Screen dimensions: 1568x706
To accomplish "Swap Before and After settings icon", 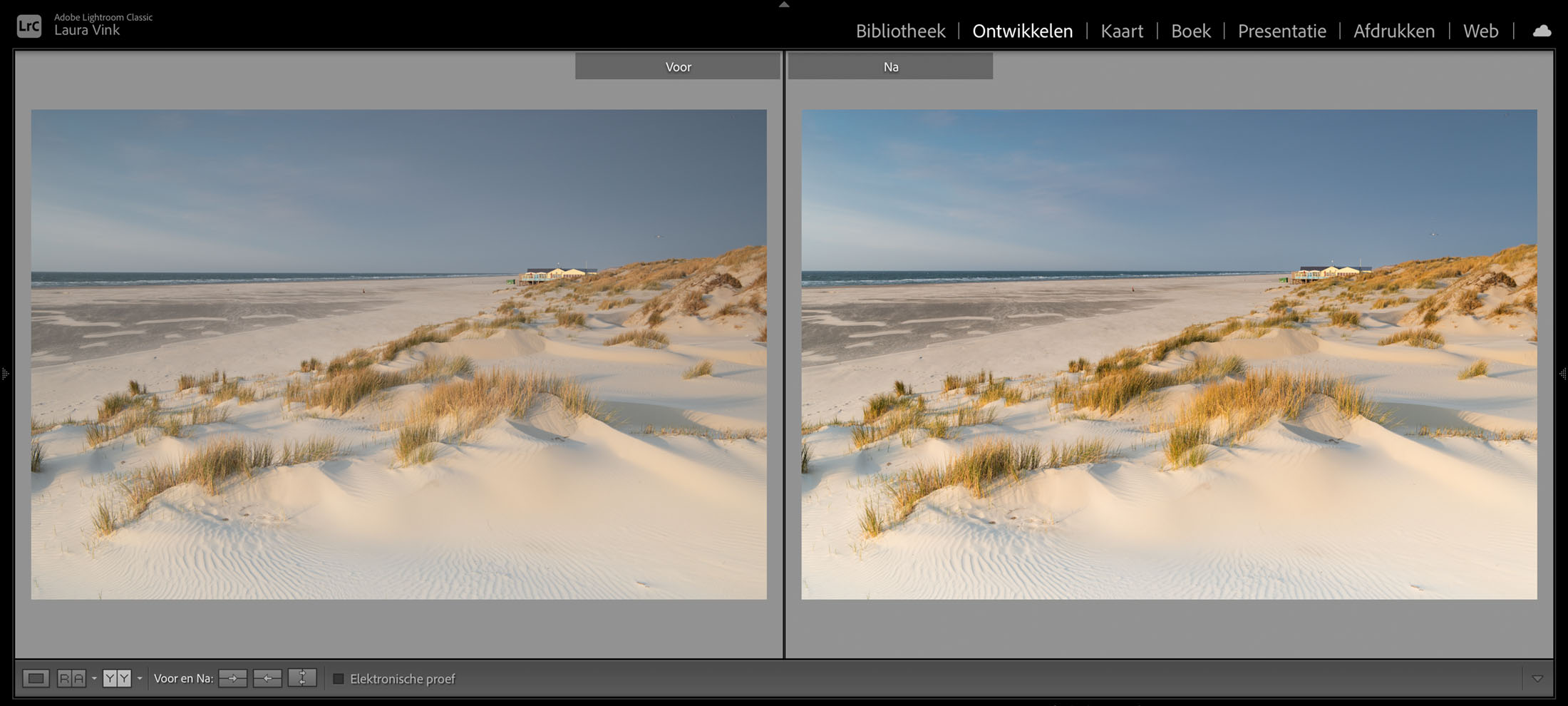I will click(x=302, y=678).
